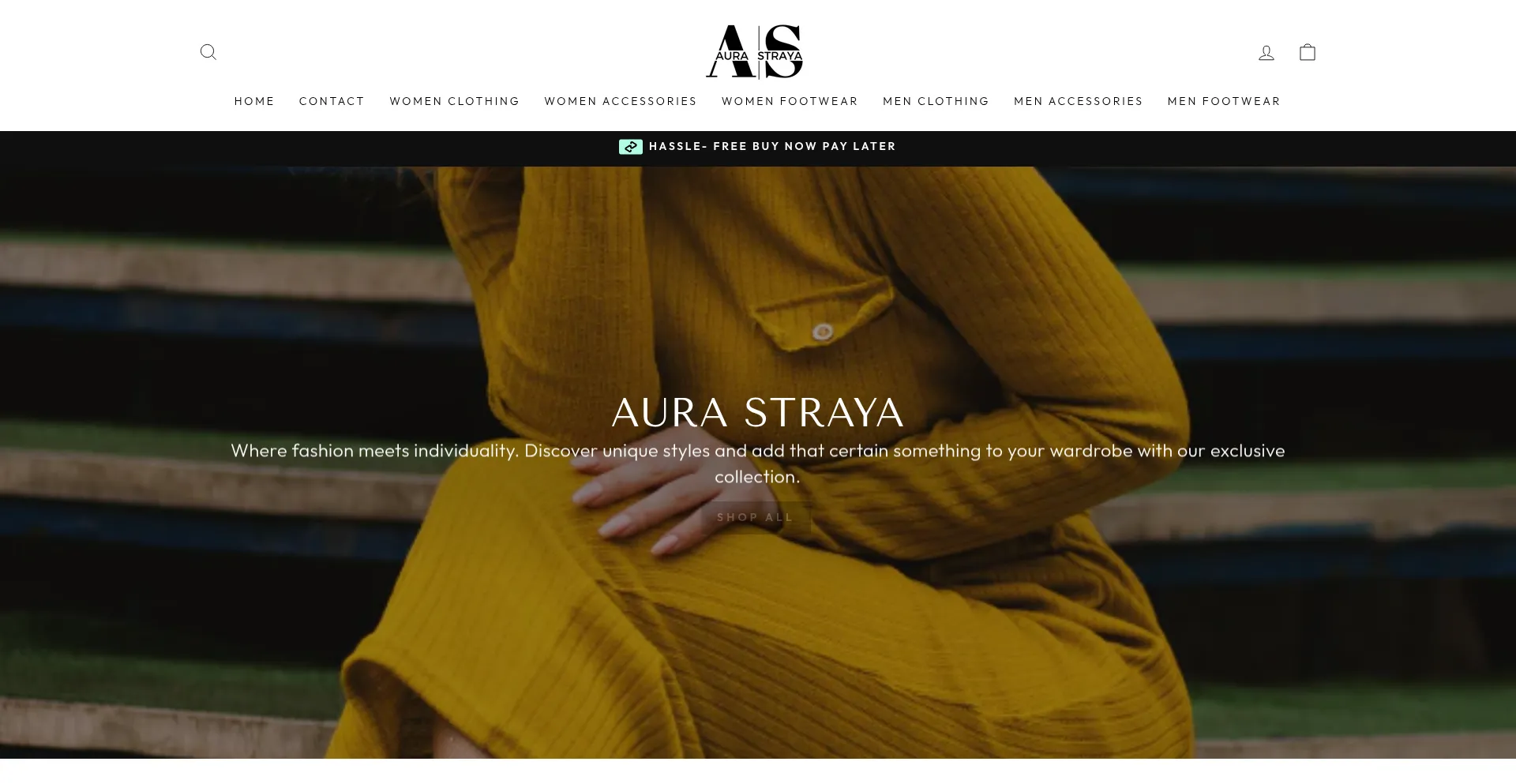Open the shopping cart bag icon
The width and height of the screenshot is (1516, 784).
[1308, 52]
